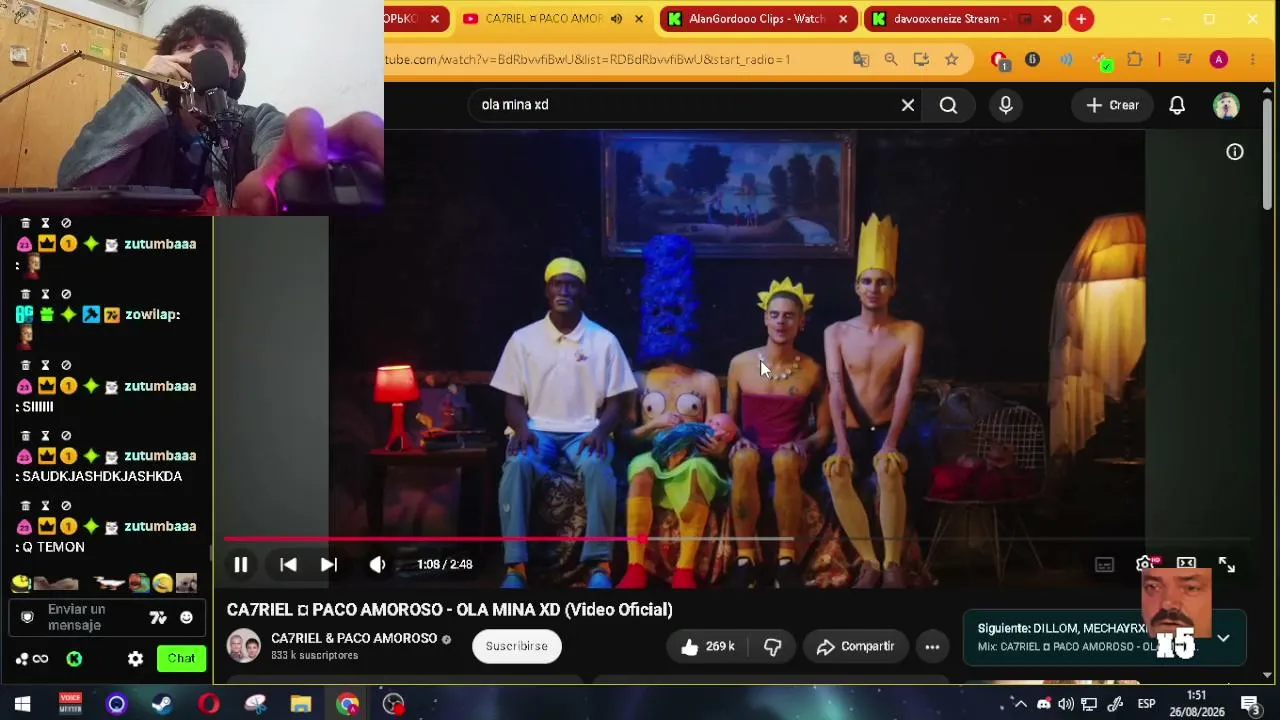Start voice search with microphone
The width and height of the screenshot is (1280, 720).
(1006, 105)
